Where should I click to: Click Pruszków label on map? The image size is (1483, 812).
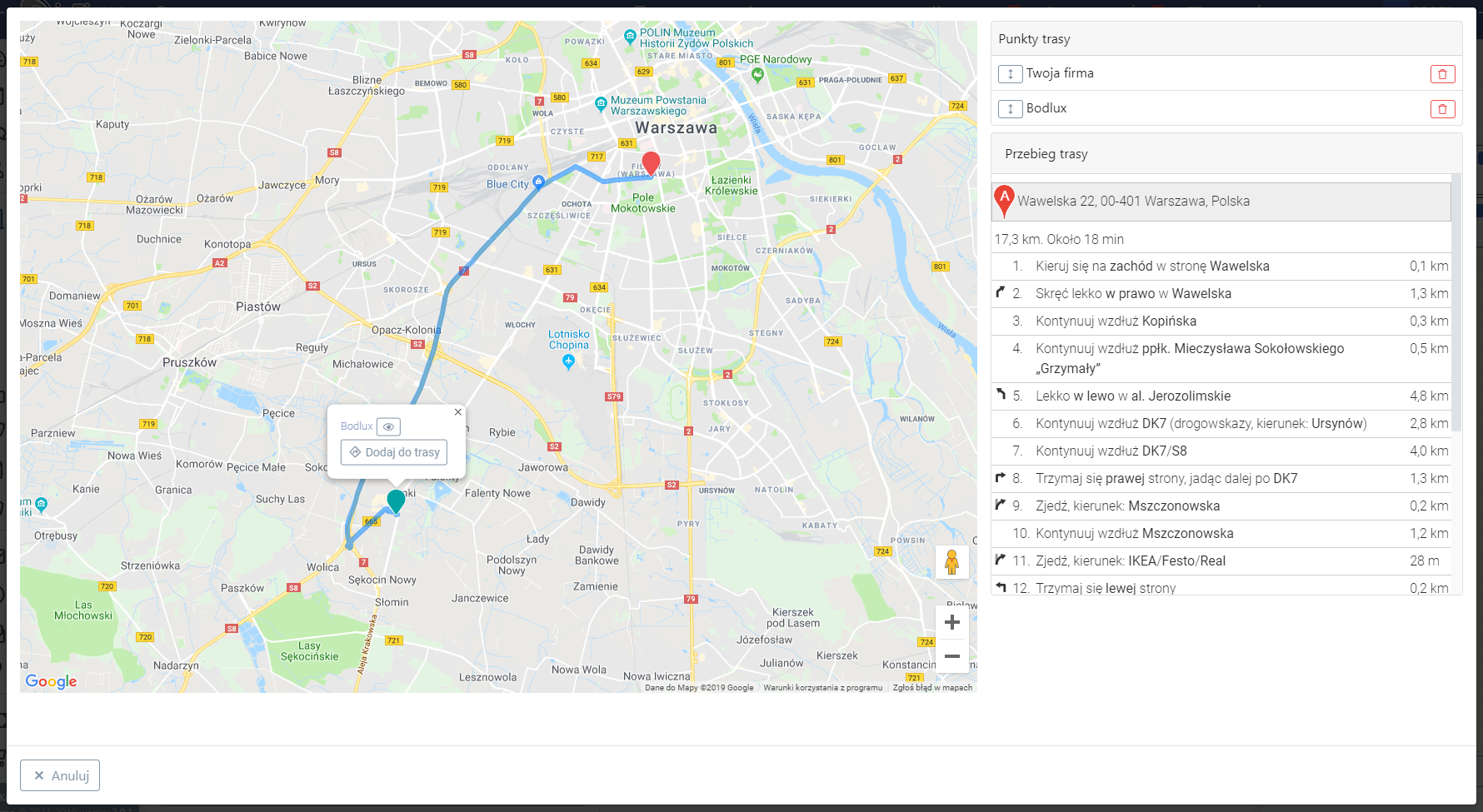point(189,363)
